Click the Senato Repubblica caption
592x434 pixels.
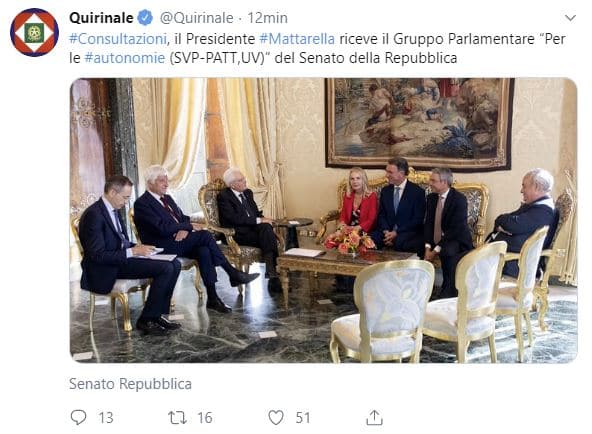(x=130, y=384)
